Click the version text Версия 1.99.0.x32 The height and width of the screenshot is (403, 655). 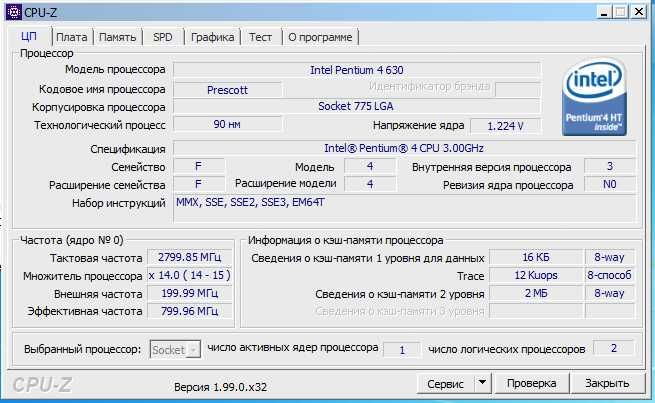pos(221,387)
